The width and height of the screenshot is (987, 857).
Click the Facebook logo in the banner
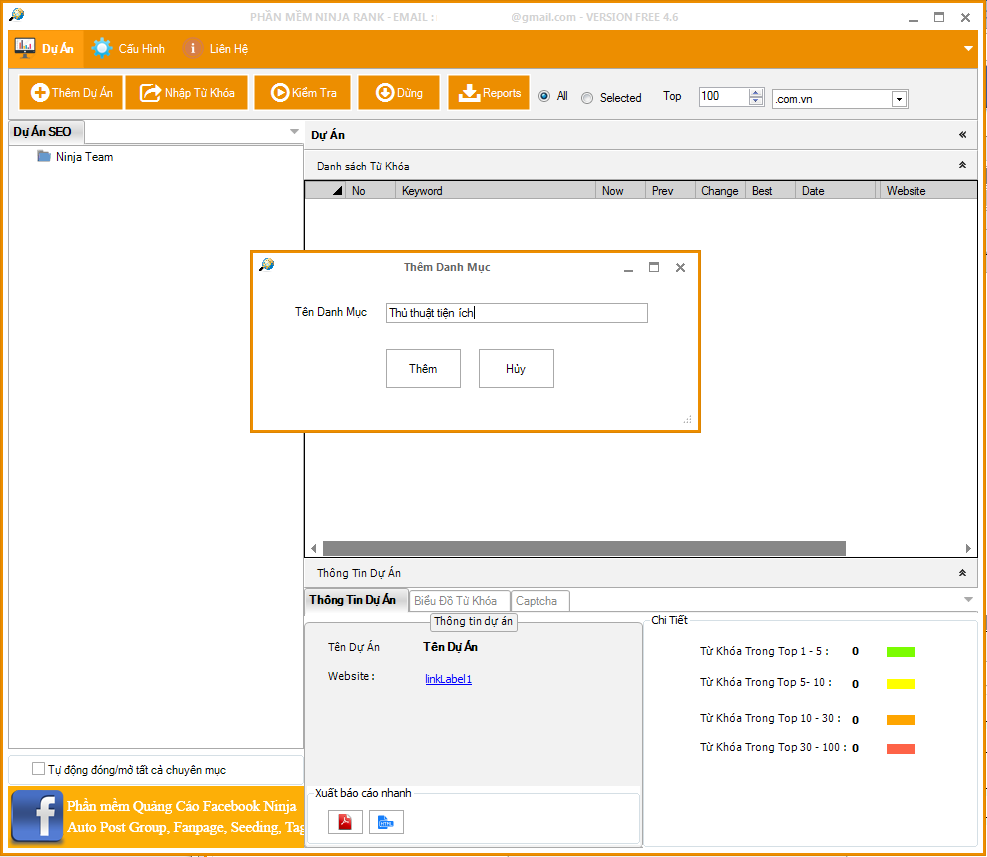point(37,816)
